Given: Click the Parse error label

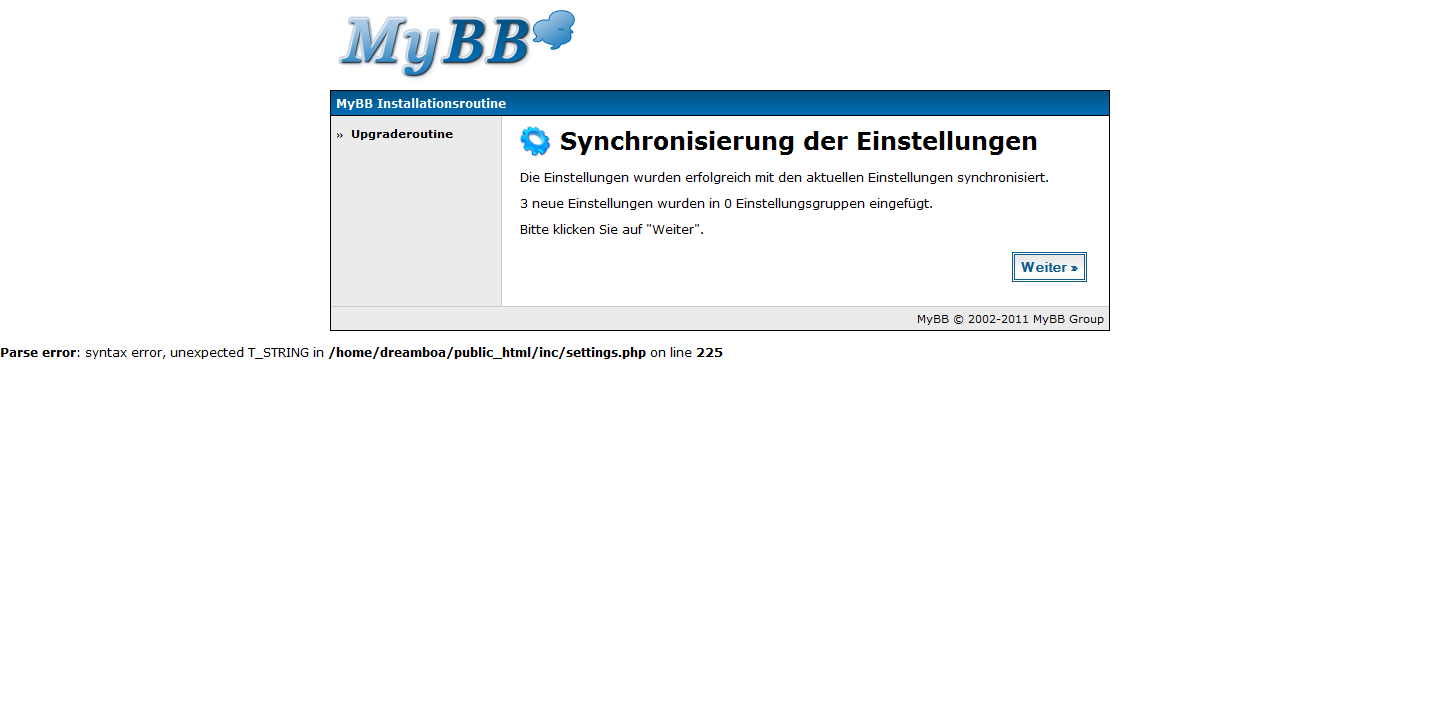Looking at the screenshot, I should click(x=38, y=353).
